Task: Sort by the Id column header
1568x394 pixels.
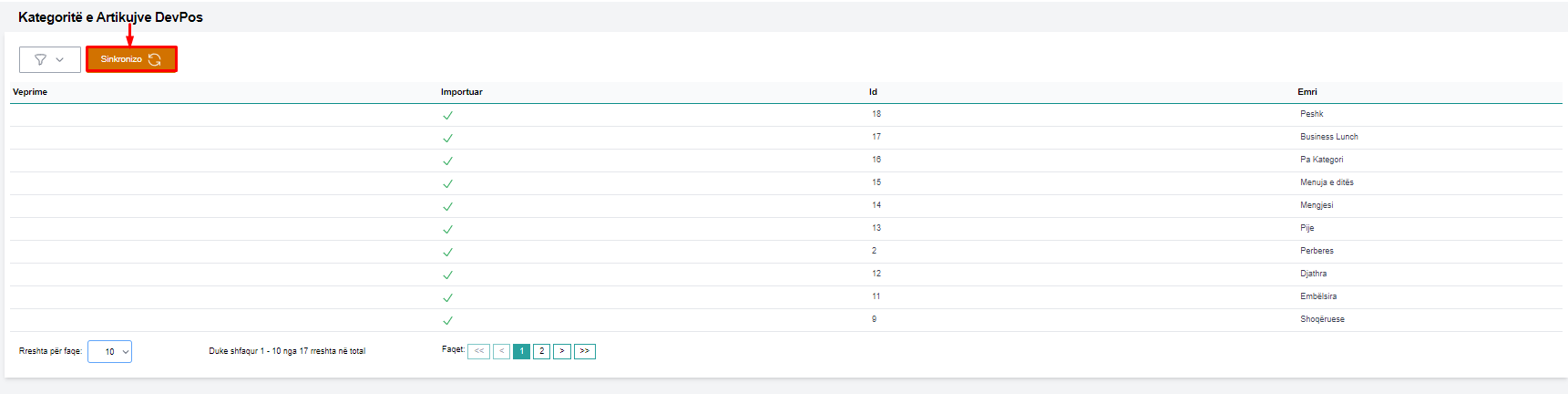Action: [x=873, y=92]
